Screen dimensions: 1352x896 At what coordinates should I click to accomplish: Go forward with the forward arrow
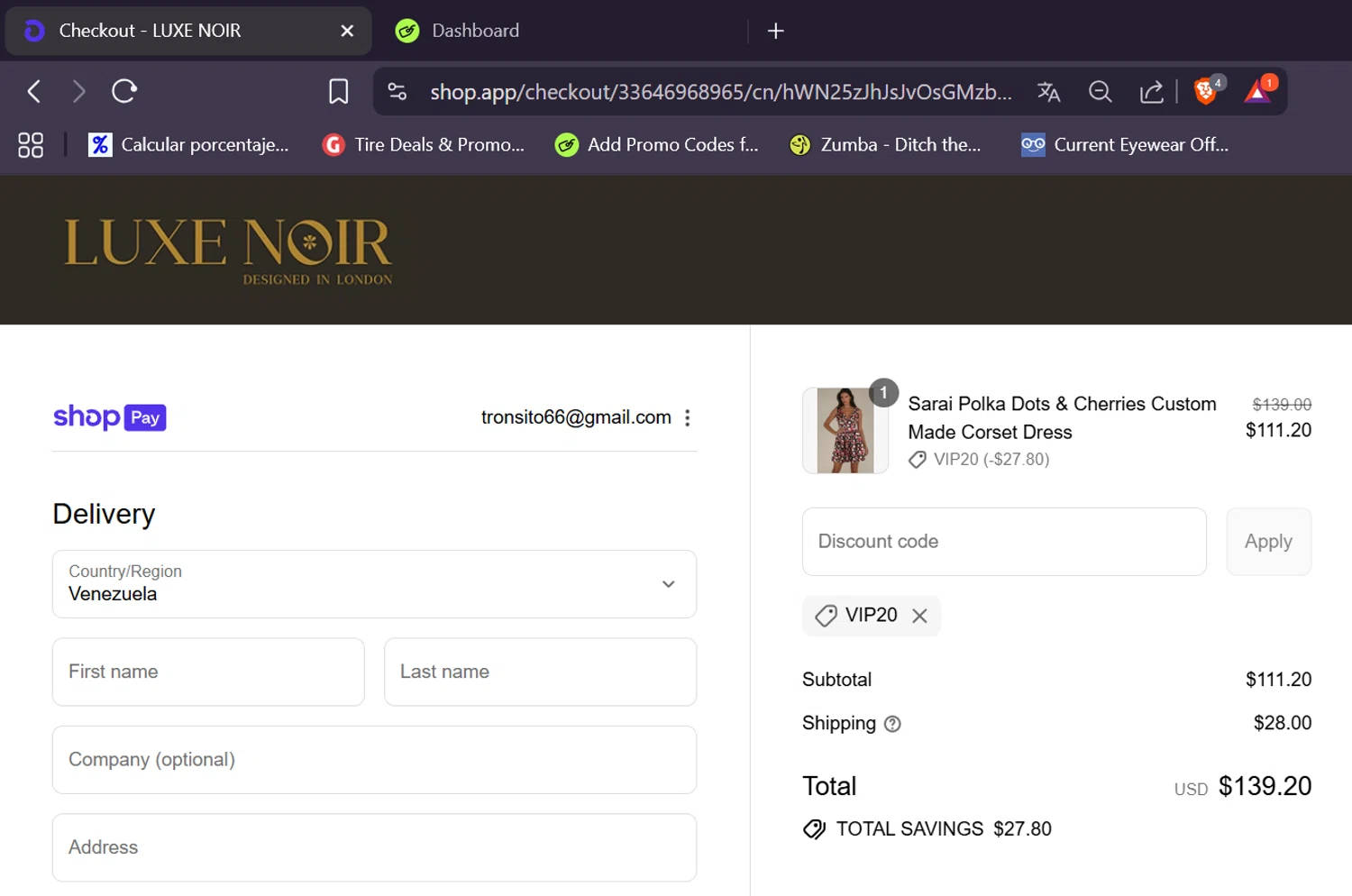79,91
